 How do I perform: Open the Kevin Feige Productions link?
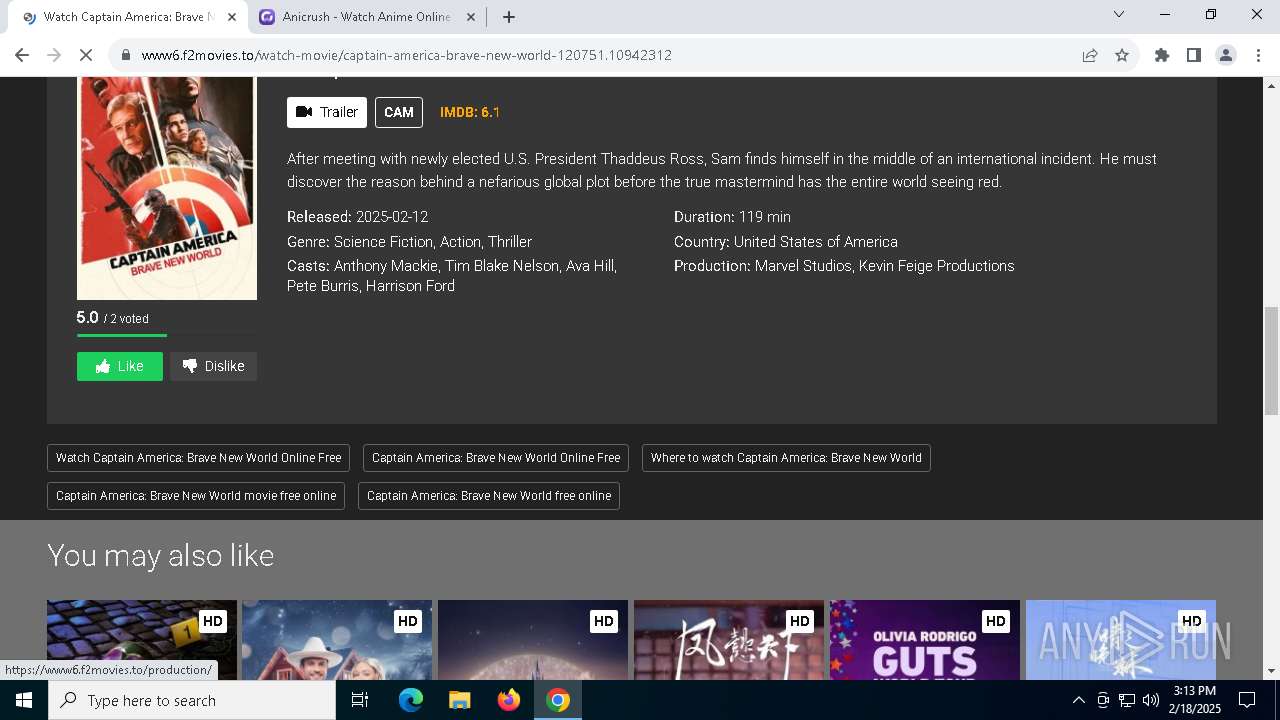(937, 266)
